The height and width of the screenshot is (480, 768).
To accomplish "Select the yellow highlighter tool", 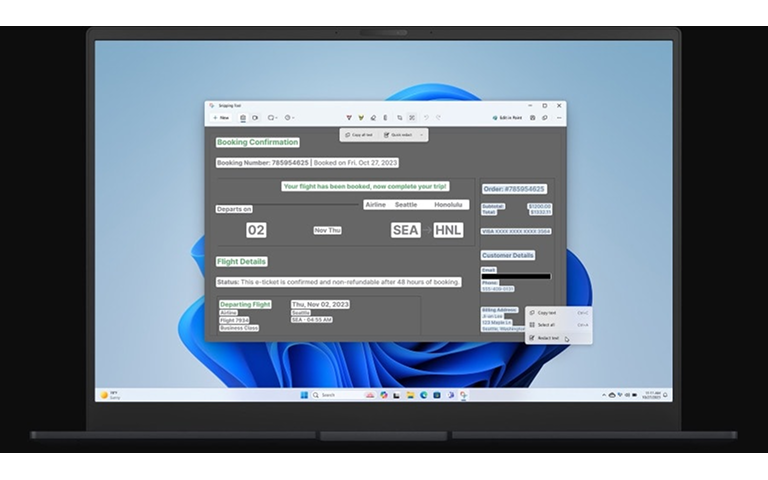I will (361, 118).
